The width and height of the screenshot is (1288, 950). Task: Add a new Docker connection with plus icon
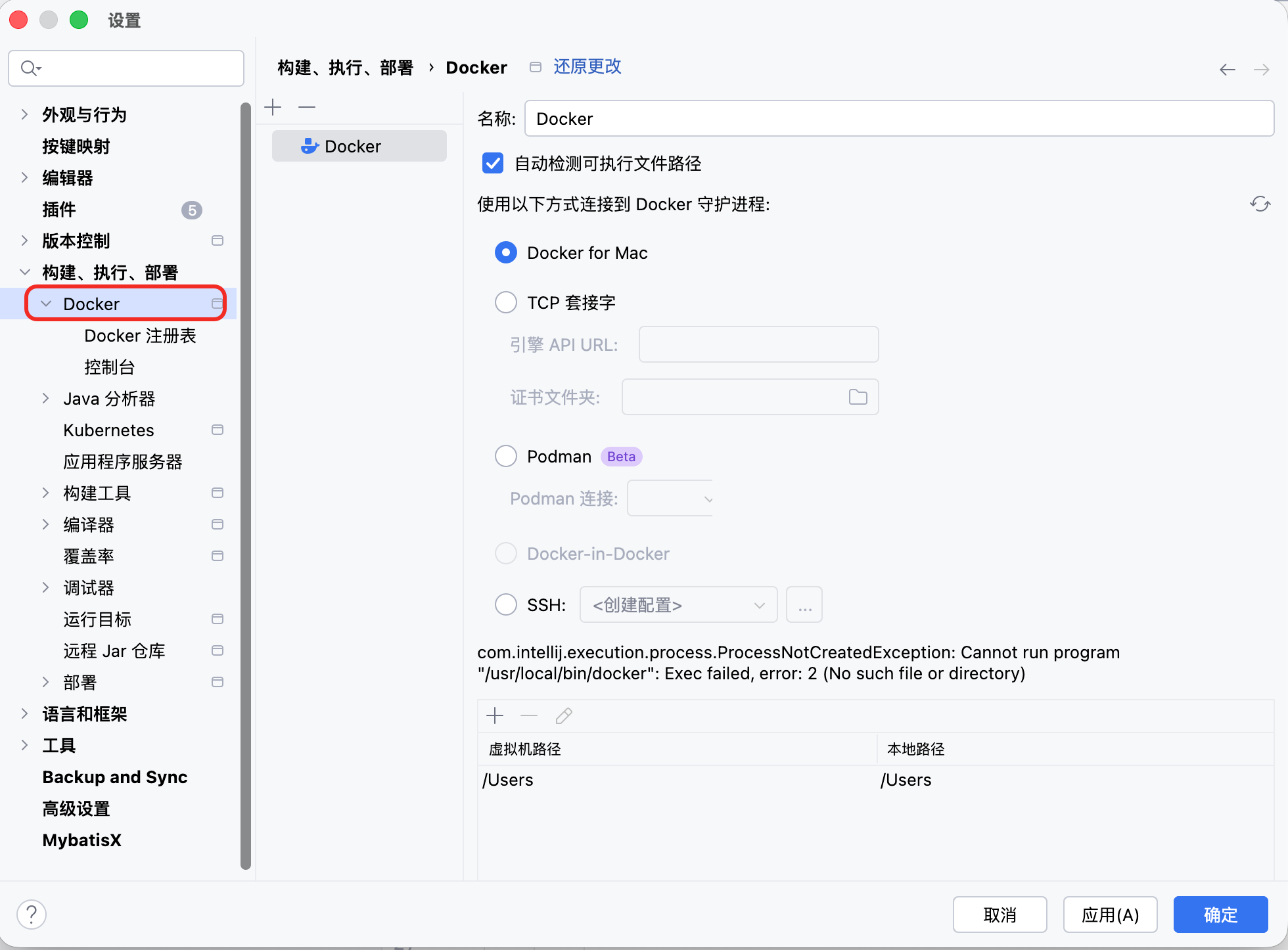click(x=273, y=107)
